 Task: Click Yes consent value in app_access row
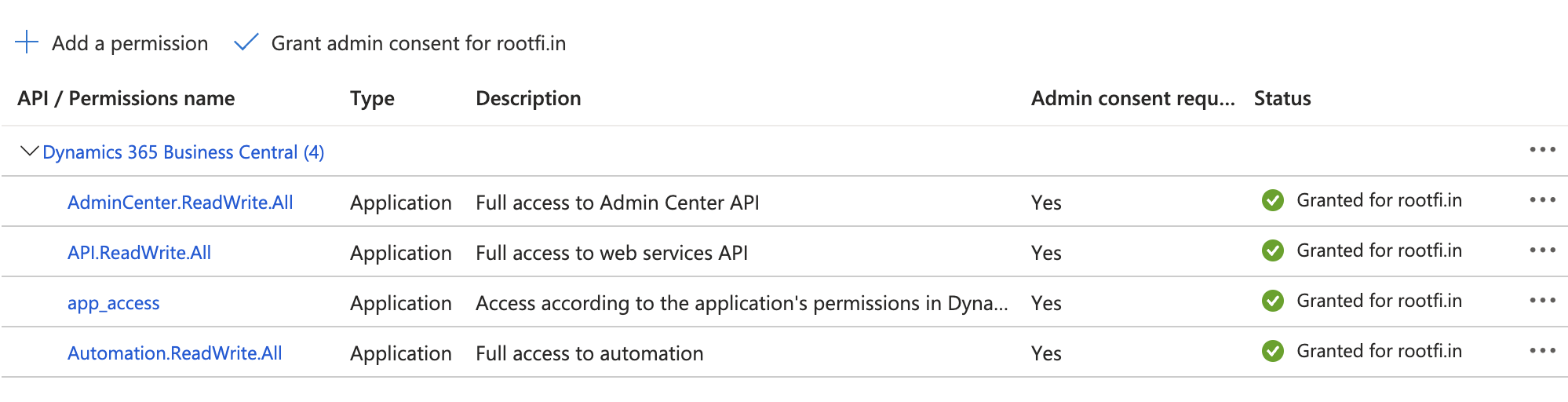pyautogui.click(x=1046, y=303)
